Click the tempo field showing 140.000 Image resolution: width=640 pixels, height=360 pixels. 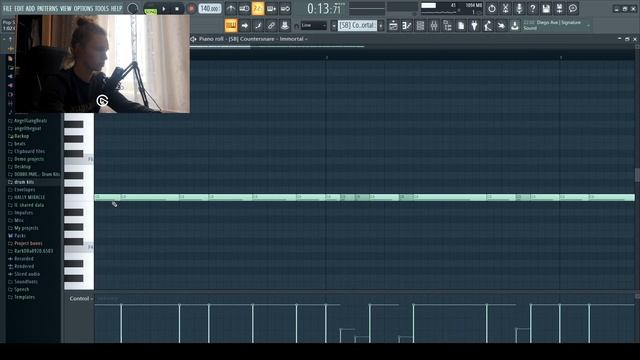click(210, 9)
